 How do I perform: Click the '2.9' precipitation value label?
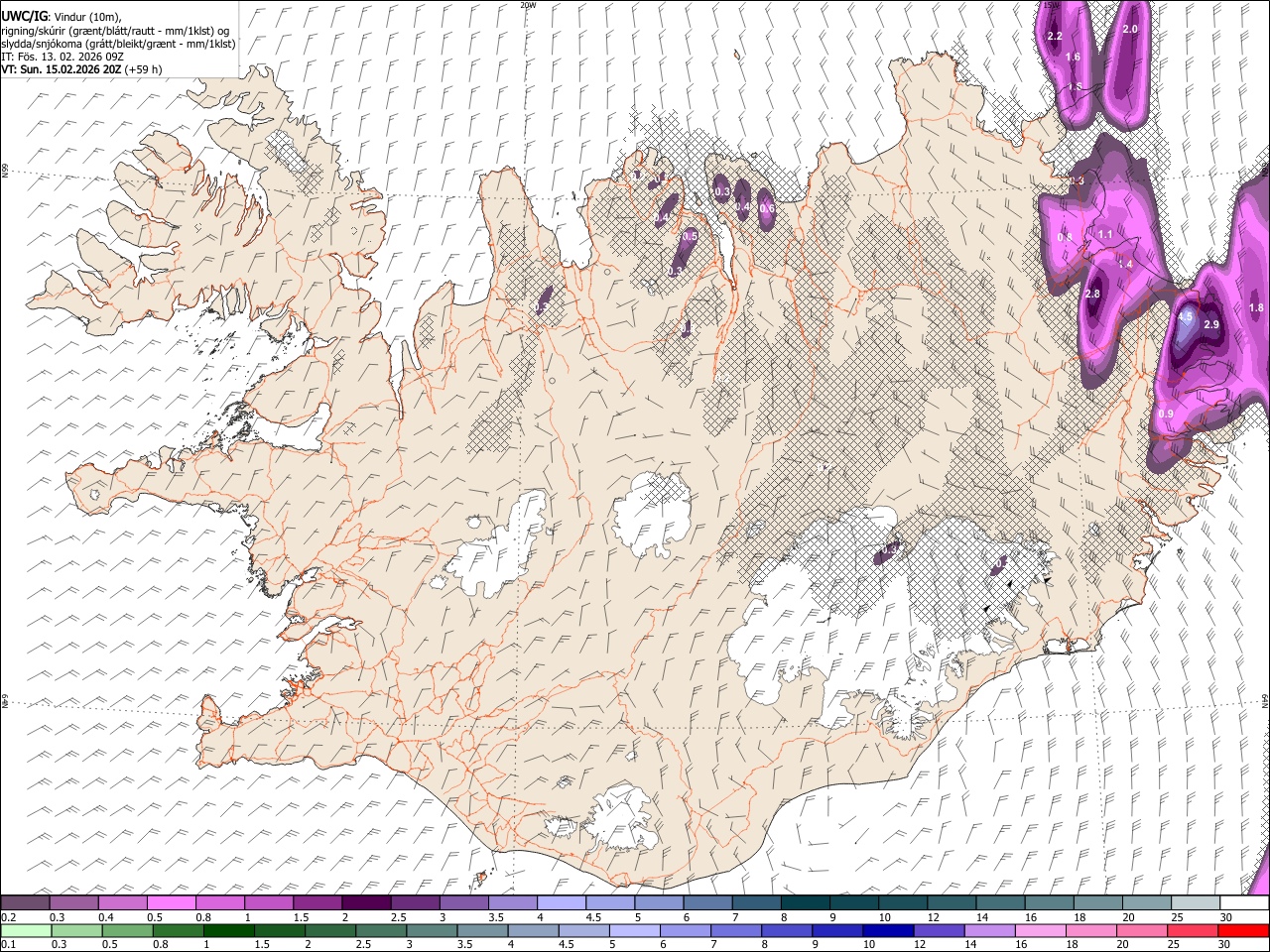[x=1210, y=324]
